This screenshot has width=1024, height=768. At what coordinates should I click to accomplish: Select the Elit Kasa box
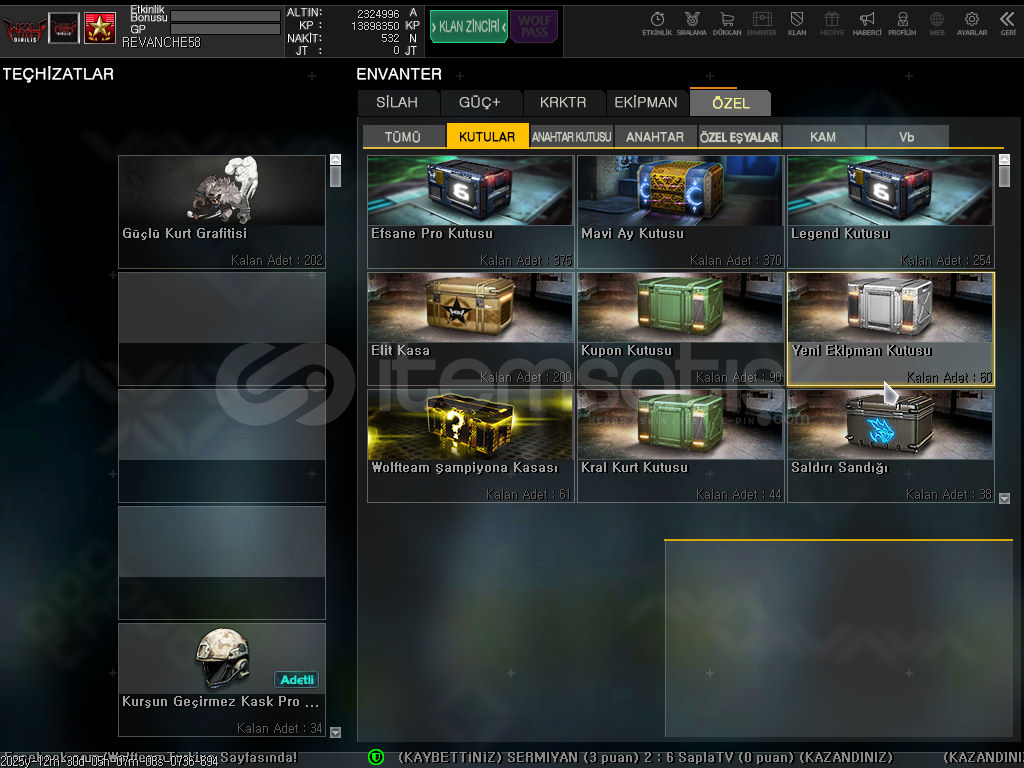click(470, 329)
